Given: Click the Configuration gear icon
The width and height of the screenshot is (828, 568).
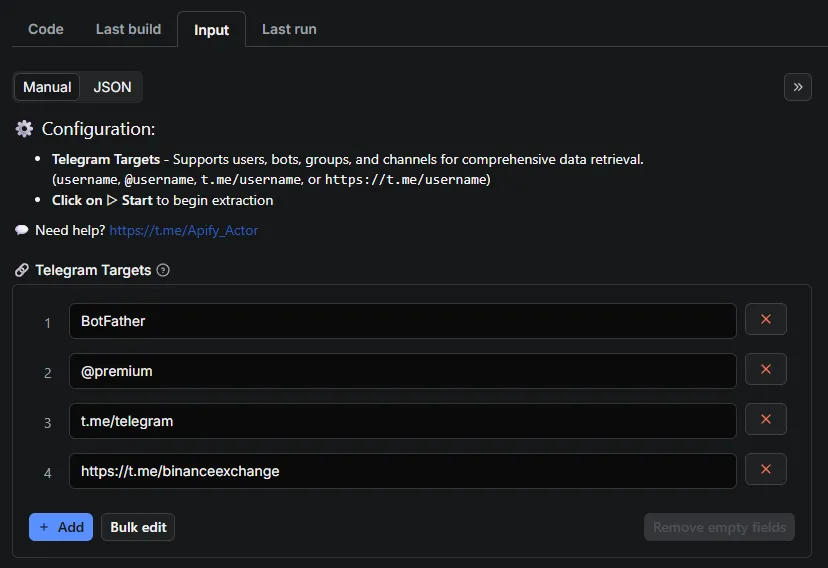Looking at the screenshot, I should (x=24, y=129).
